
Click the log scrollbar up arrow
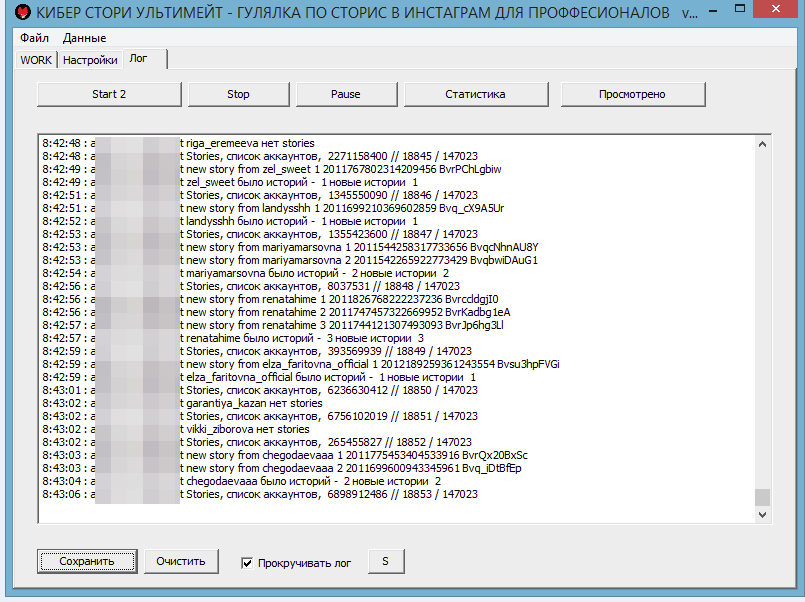coord(762,144)
